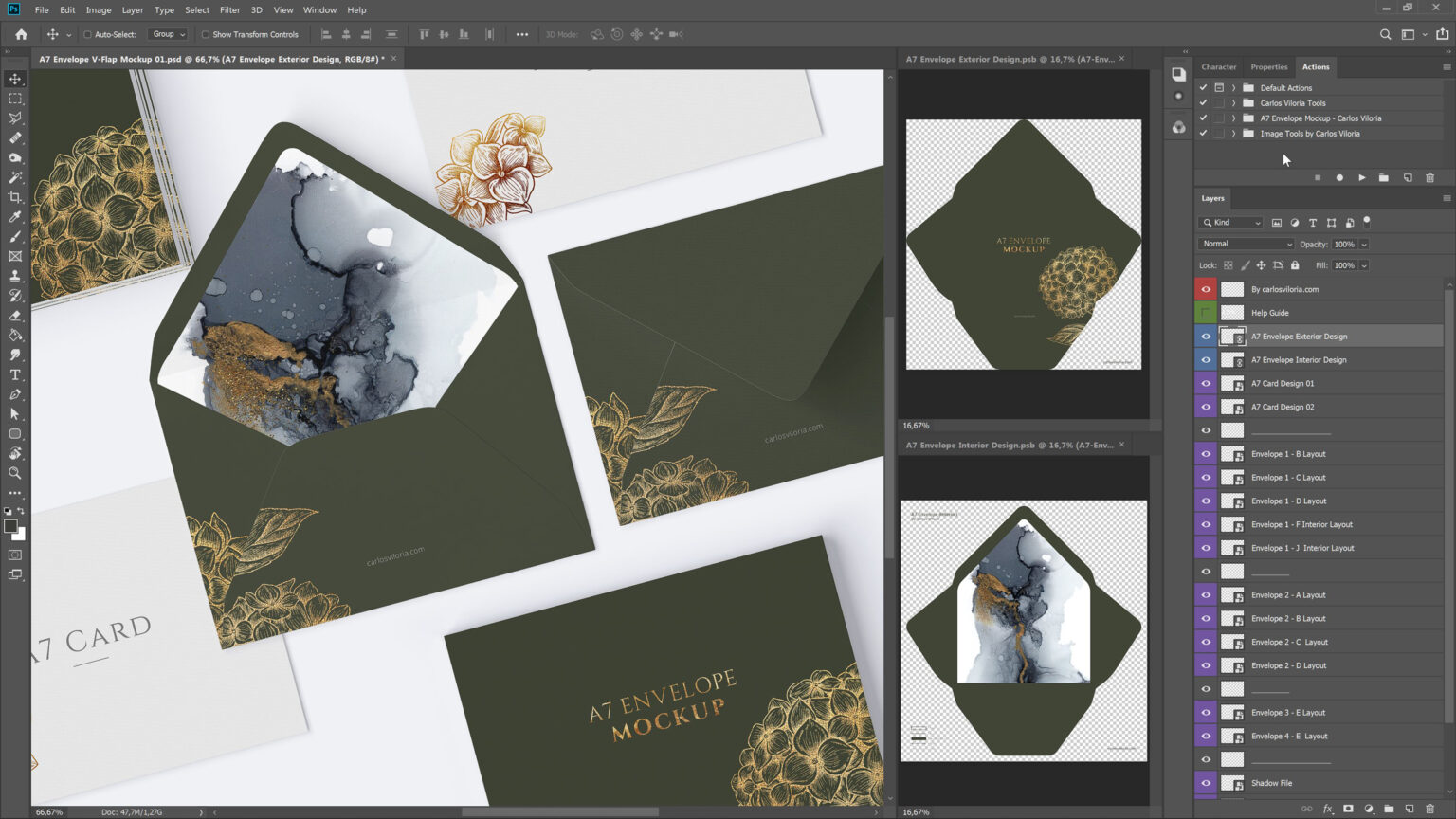1456x819 pixels.
Task: Select the Horizontal Type tool
Action: tap(14, 374)
